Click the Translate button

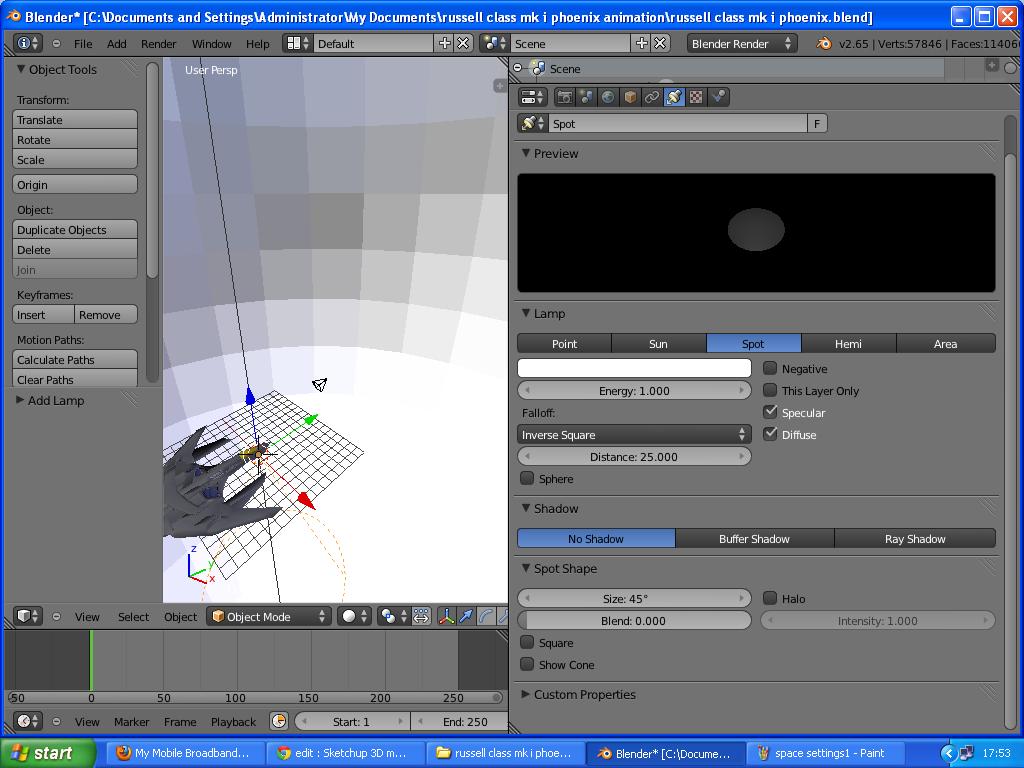(x=74, y=120)
